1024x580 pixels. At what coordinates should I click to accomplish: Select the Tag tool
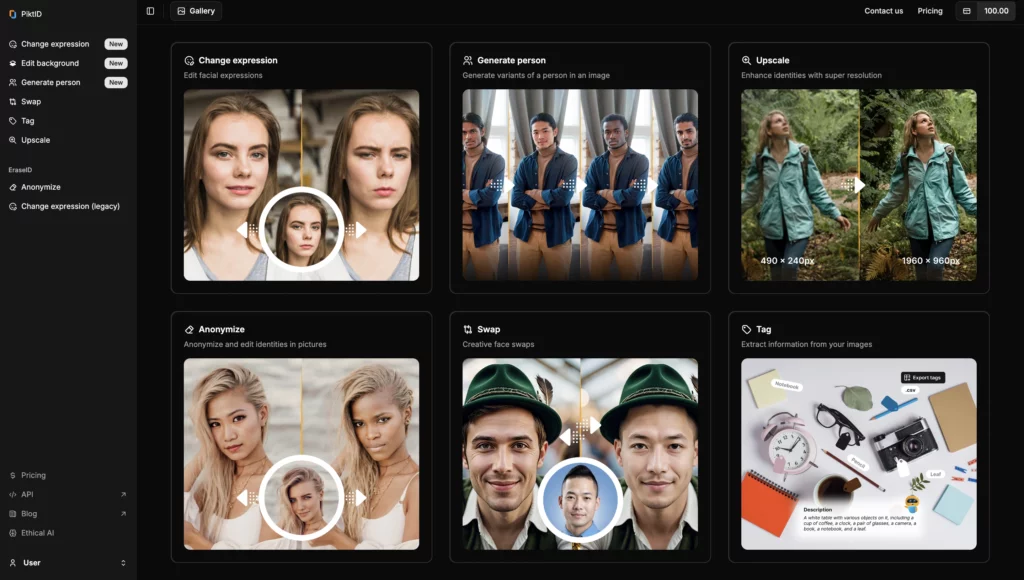tap(29, 120)
